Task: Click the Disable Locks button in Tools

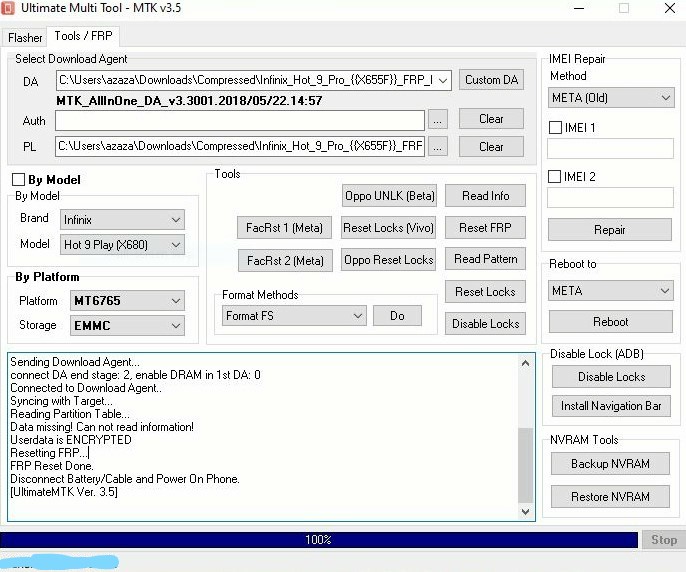Action: 485,323
